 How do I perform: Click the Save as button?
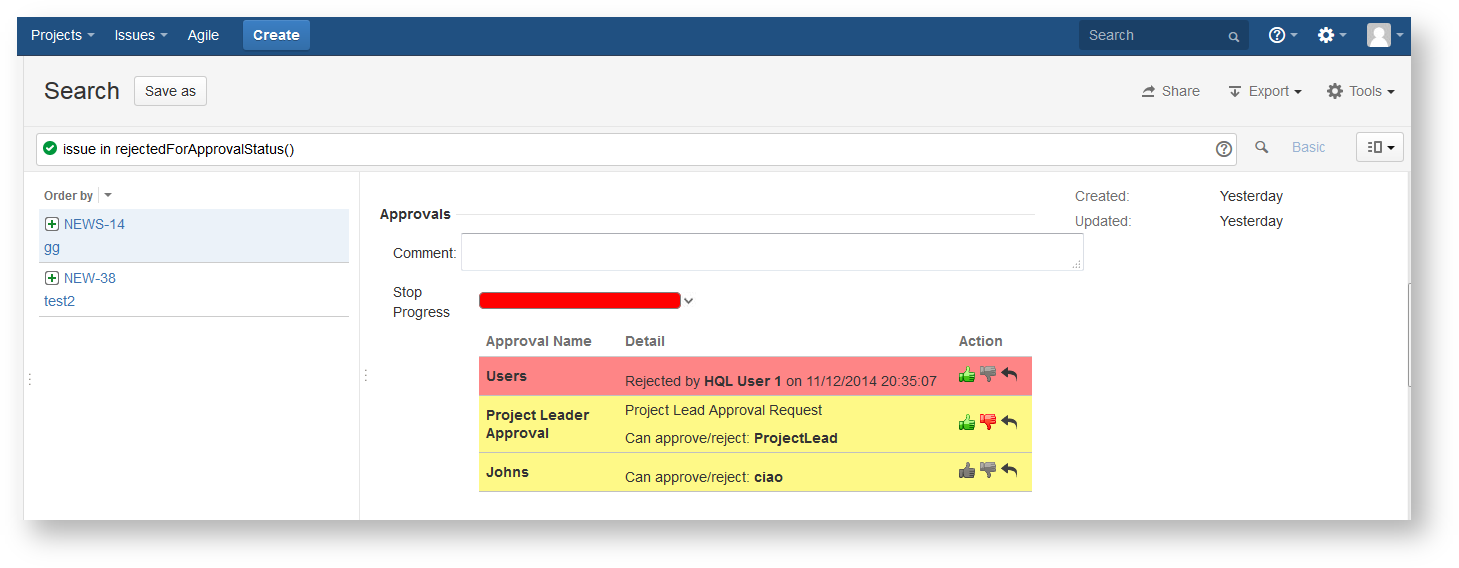(x=170, y=91)
